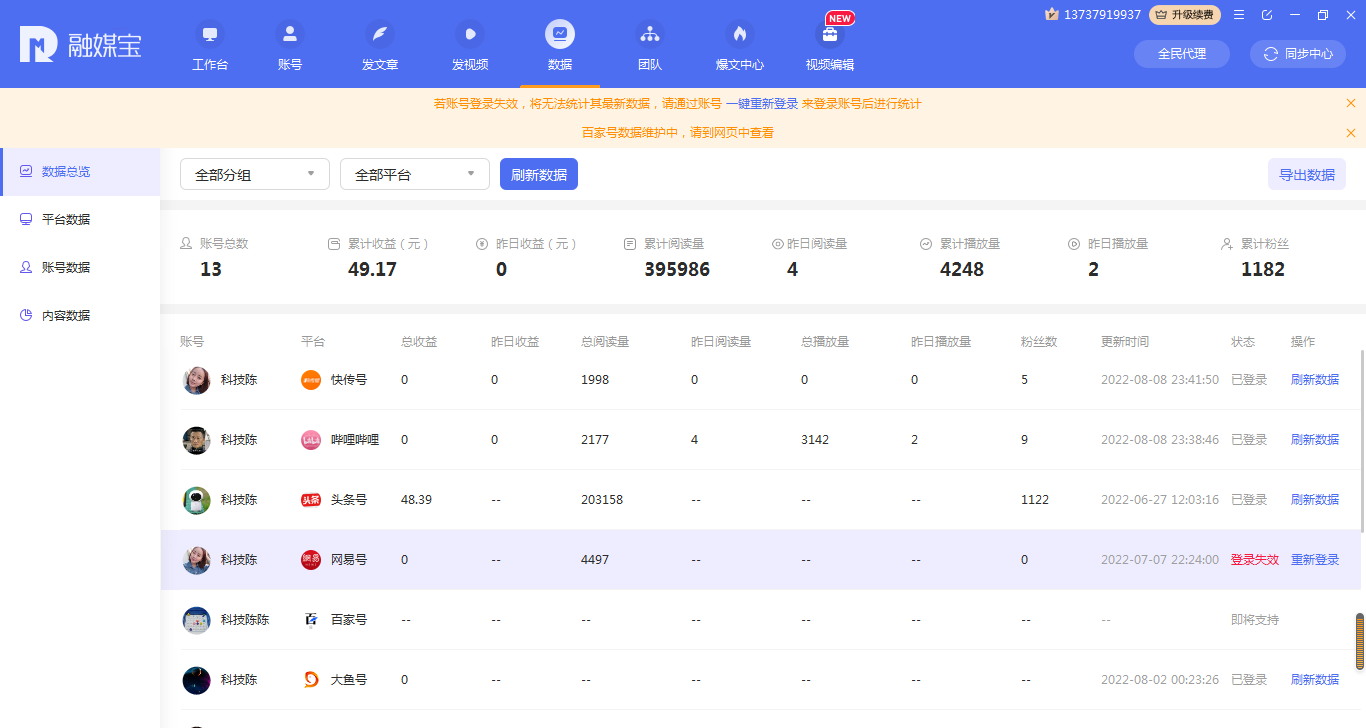Open the 发视频 video publishing icon
Image resolution: width=1366 pixels, height=728 pixels.
[470, 34]
